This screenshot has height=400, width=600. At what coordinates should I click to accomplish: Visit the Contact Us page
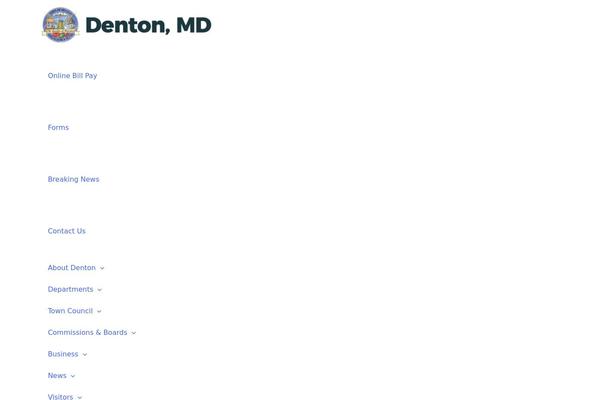point(67,231)
